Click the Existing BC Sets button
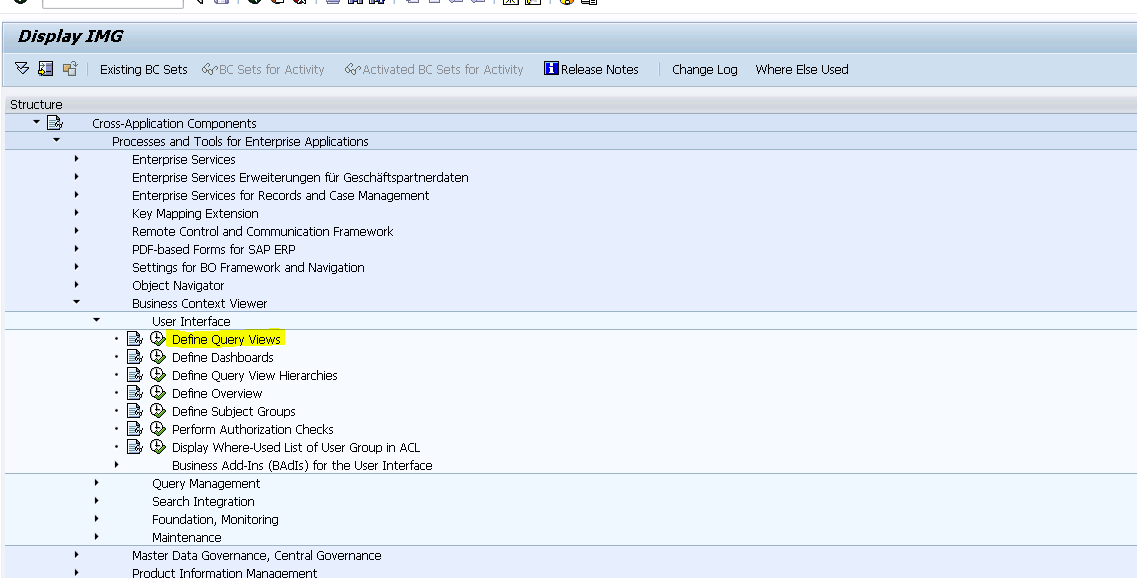 click(x=143, y=69)
